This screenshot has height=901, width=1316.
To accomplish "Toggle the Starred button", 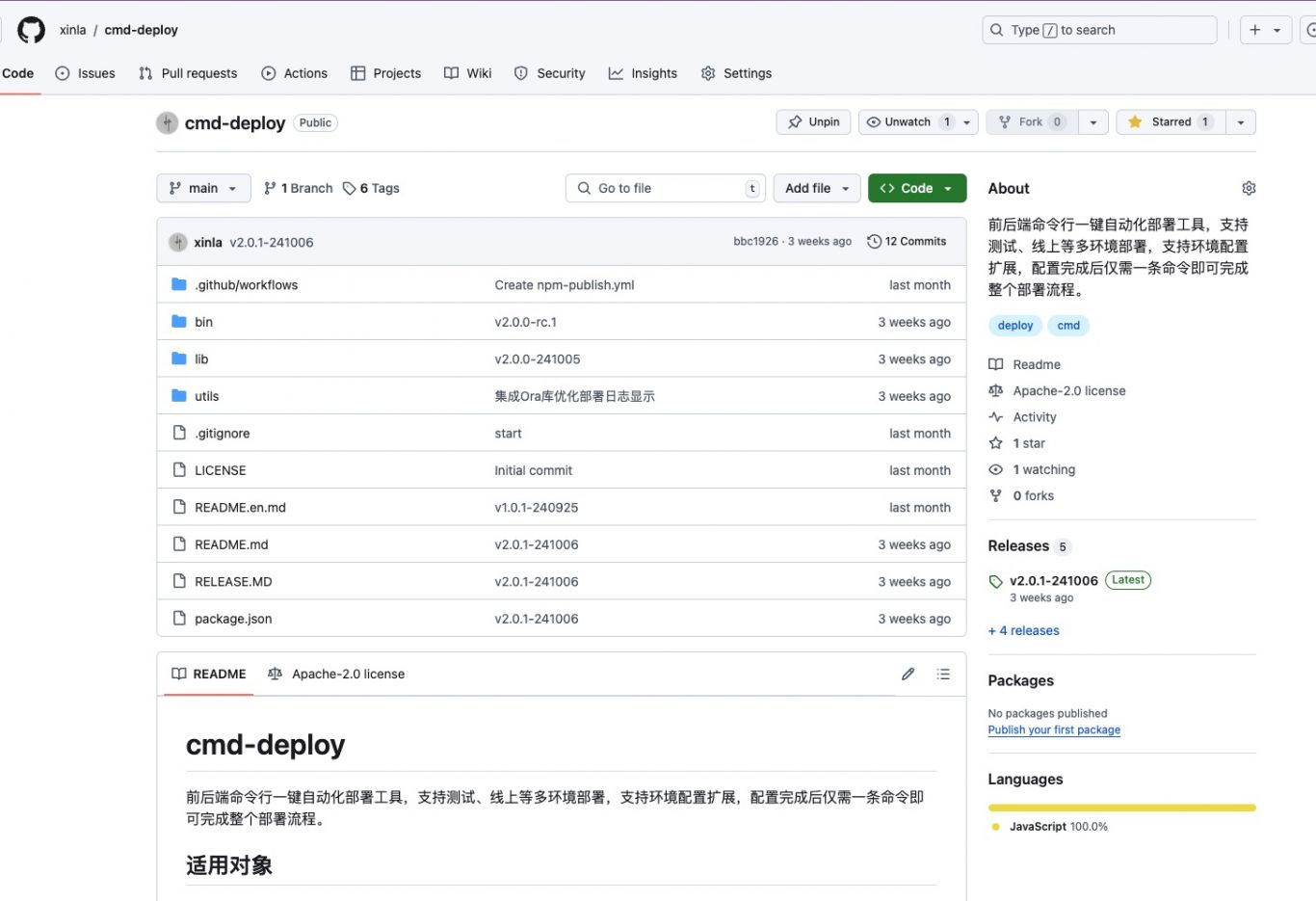I will coord(1171,122).
